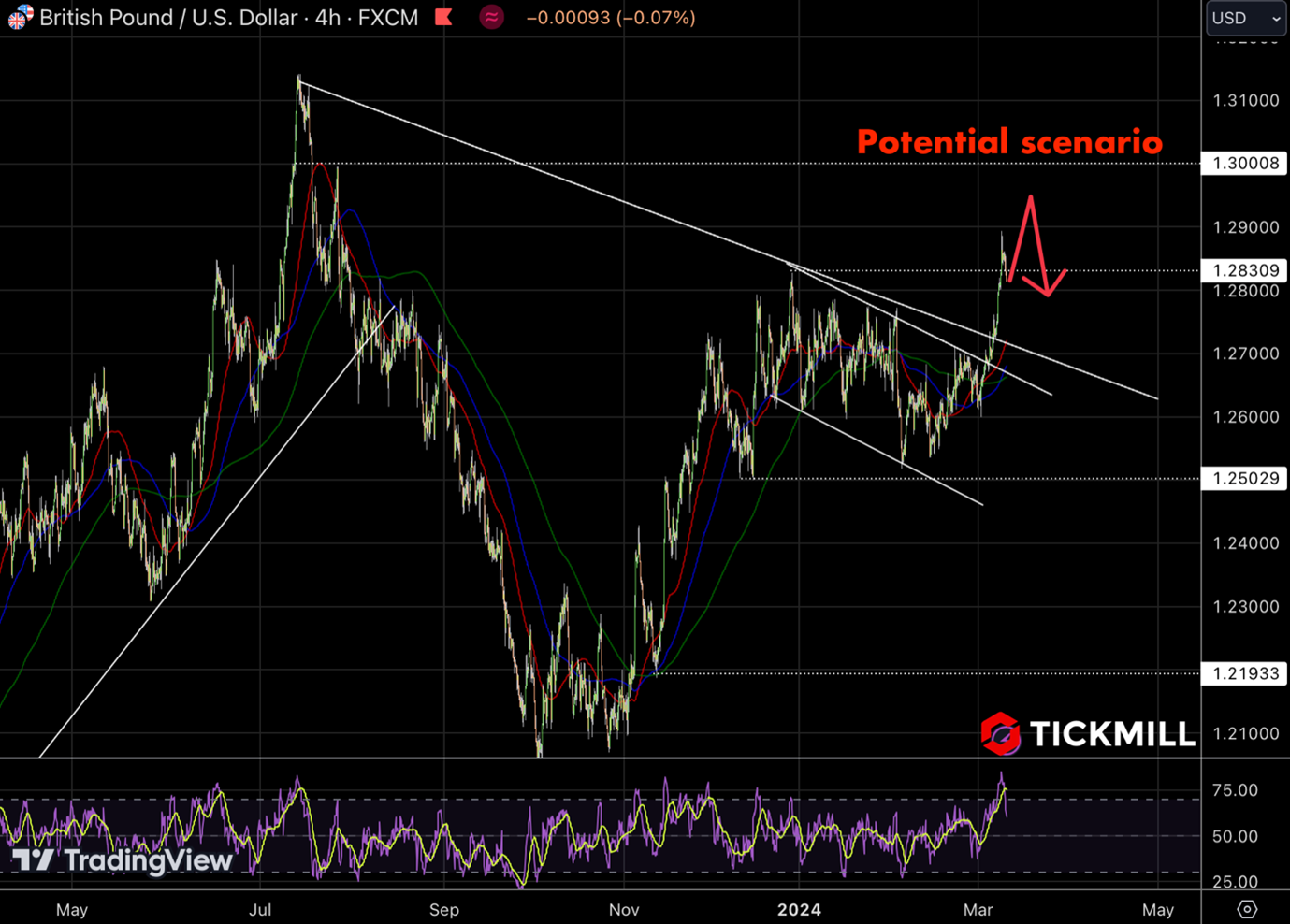Click the RSI 25.00 scale value

pyautogui.click(x=1235, y=882)
